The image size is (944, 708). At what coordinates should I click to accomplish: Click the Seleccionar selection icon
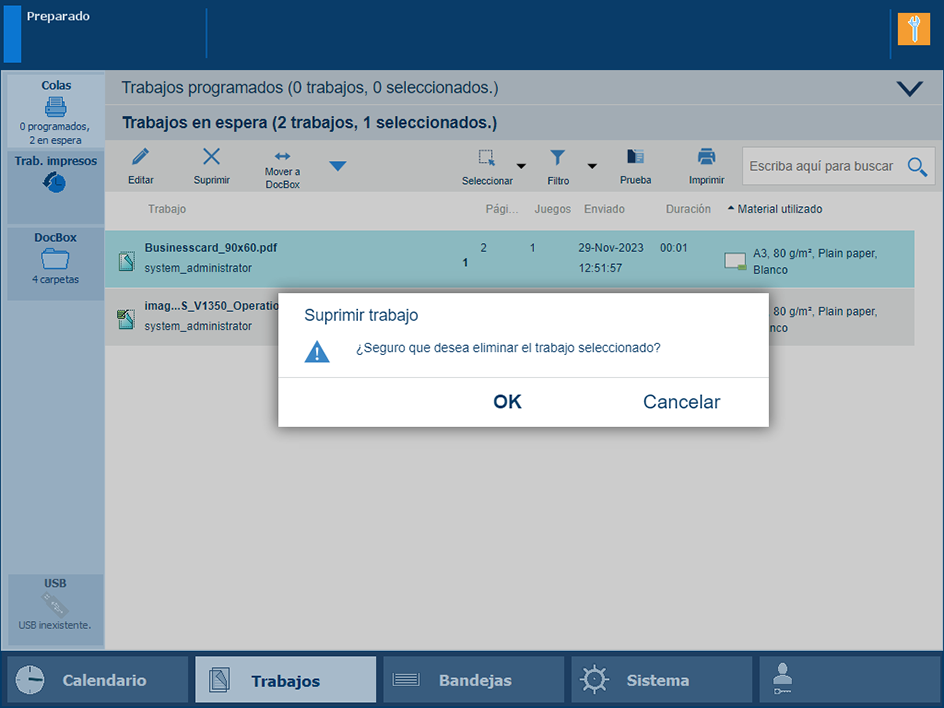tap(487, 157)
